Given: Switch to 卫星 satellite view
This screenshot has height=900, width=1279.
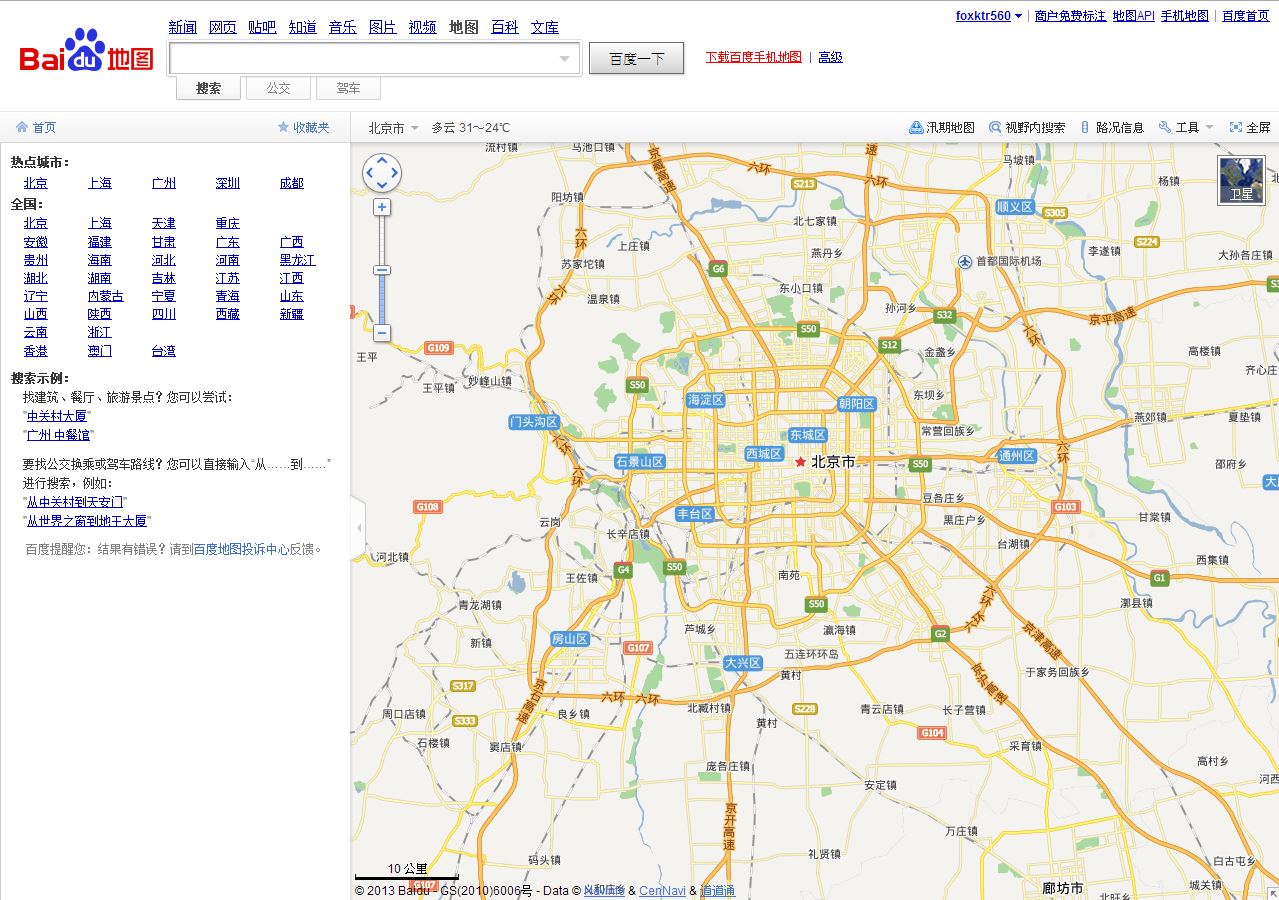Looking at the screenshot, I should [1242, 178].
